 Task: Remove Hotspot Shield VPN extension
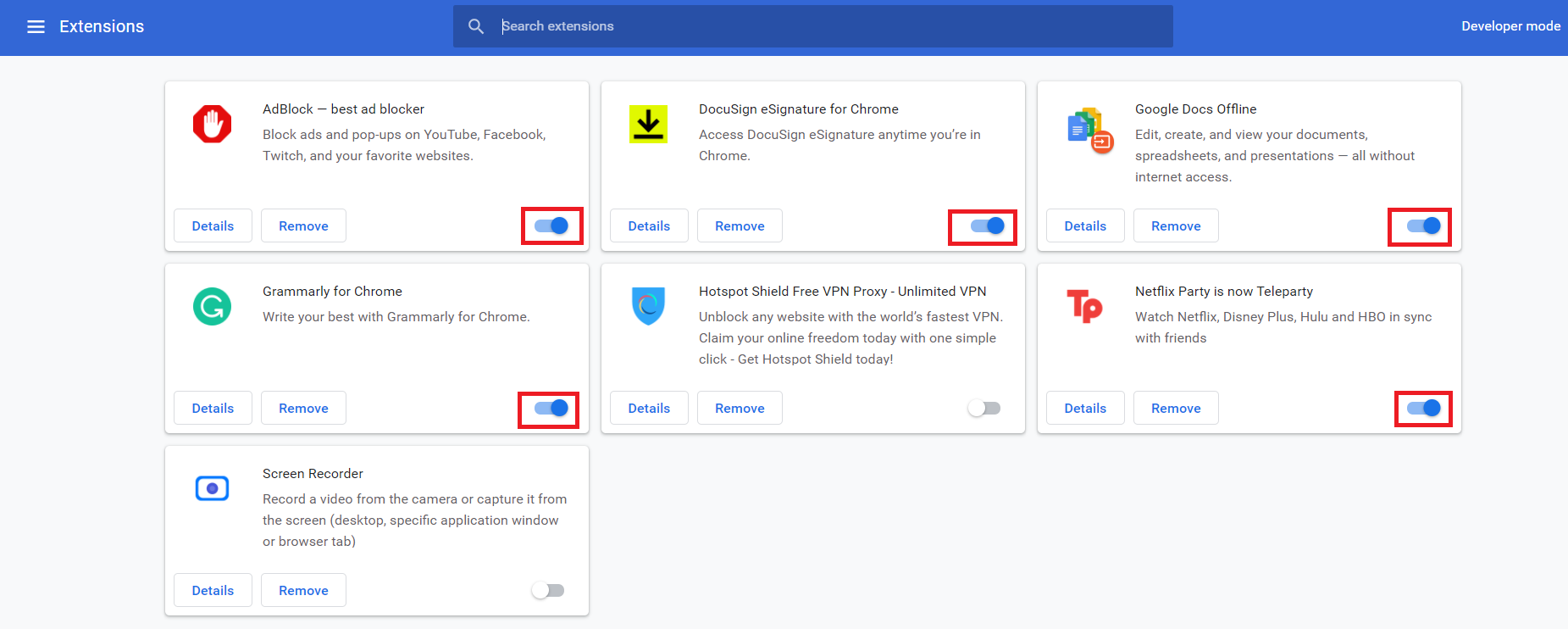740,408
